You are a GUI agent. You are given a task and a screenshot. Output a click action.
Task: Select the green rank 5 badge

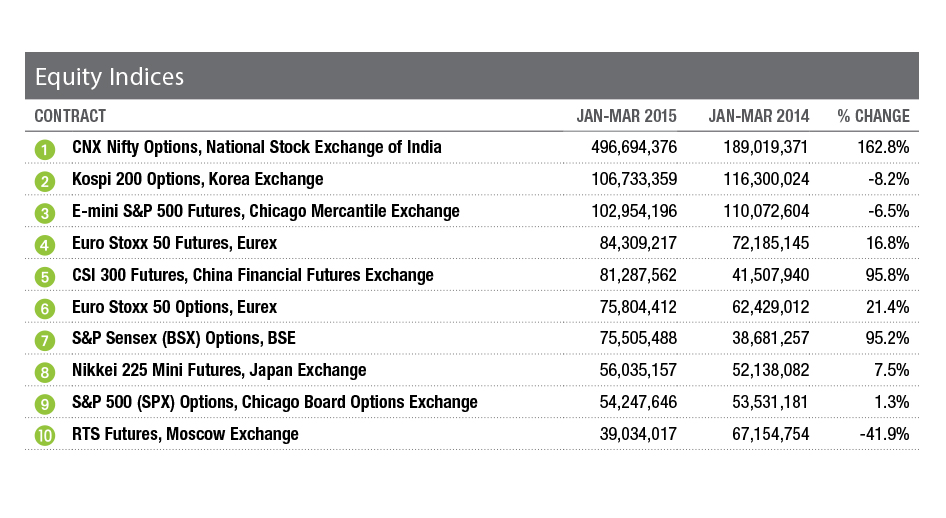pyautogui.click(x=44, y=277)
